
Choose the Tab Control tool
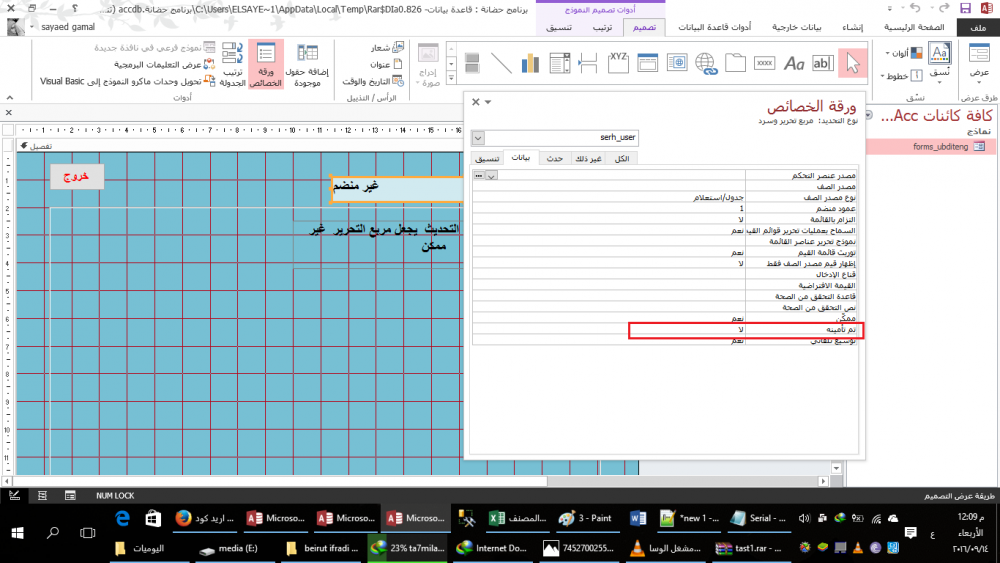point(735,63)
